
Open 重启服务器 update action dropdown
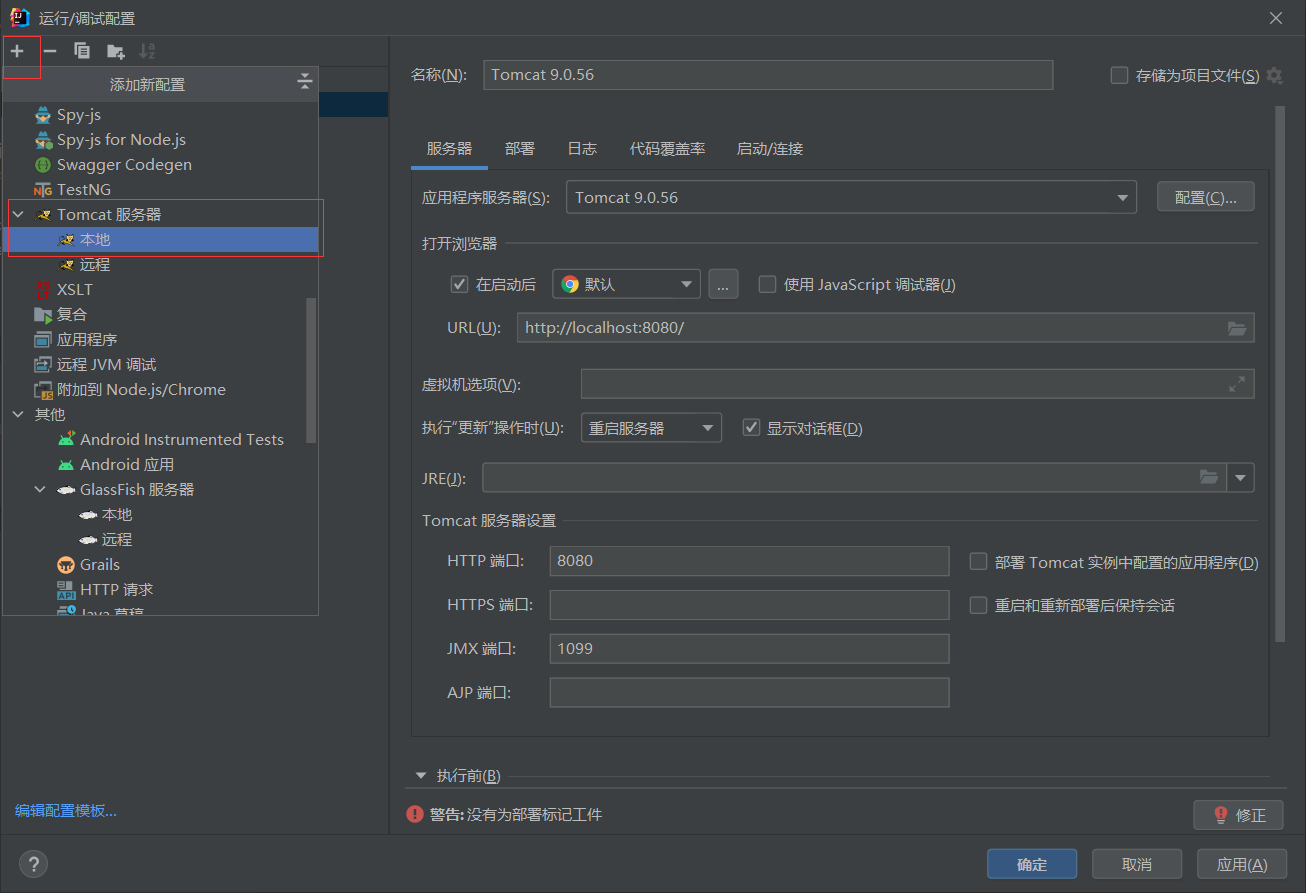click(x=651, y=428)
